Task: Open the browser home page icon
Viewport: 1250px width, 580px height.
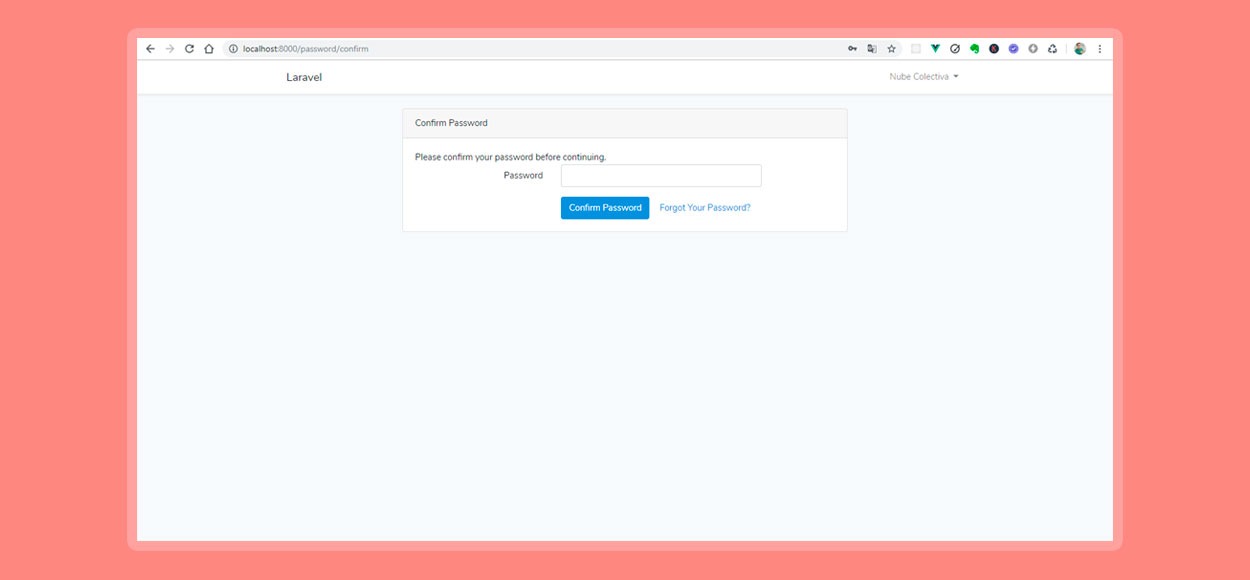Action: pos(209,49)
